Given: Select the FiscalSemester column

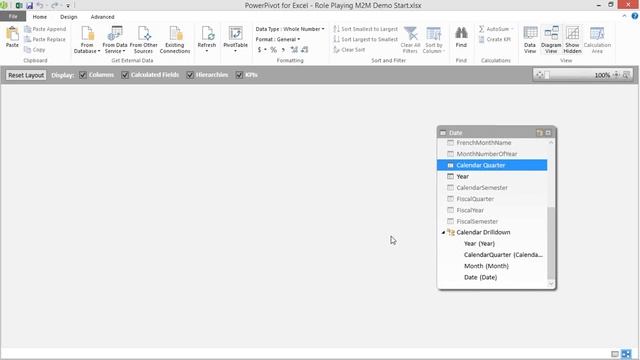Looking at the screenshot, I should pyautogui.click(x=492, y=221).
